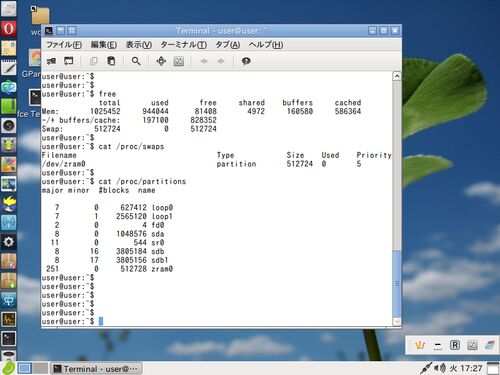The image size is (500, 375).
Task: Click the paste clipboard toolbar icon
Action: (x=111, y=61)
